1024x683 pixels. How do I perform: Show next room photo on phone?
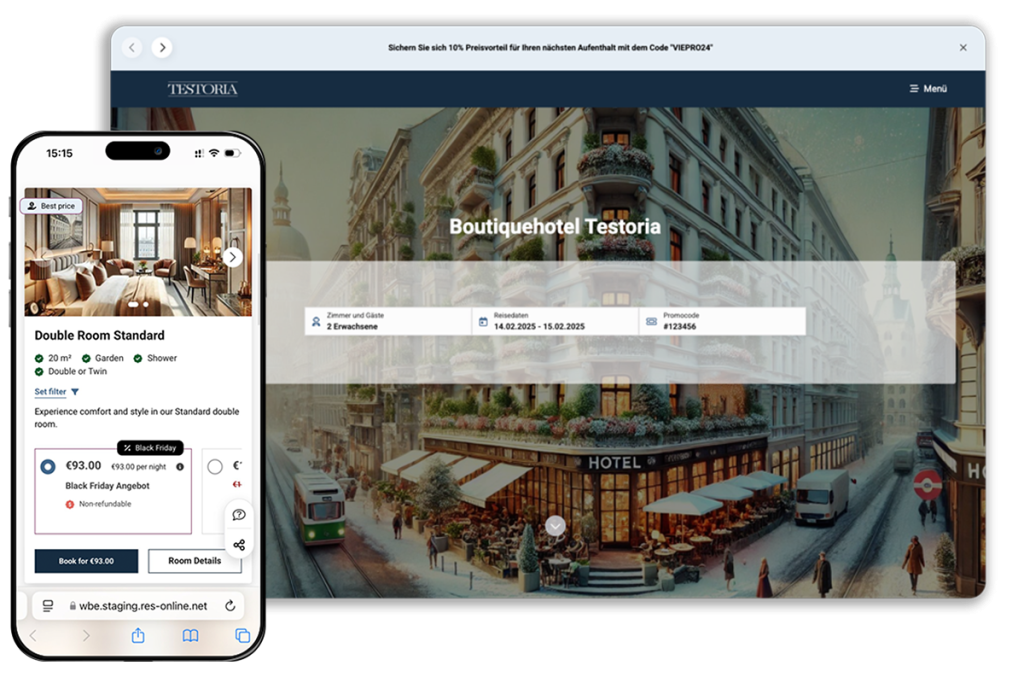tap(232, 257)
